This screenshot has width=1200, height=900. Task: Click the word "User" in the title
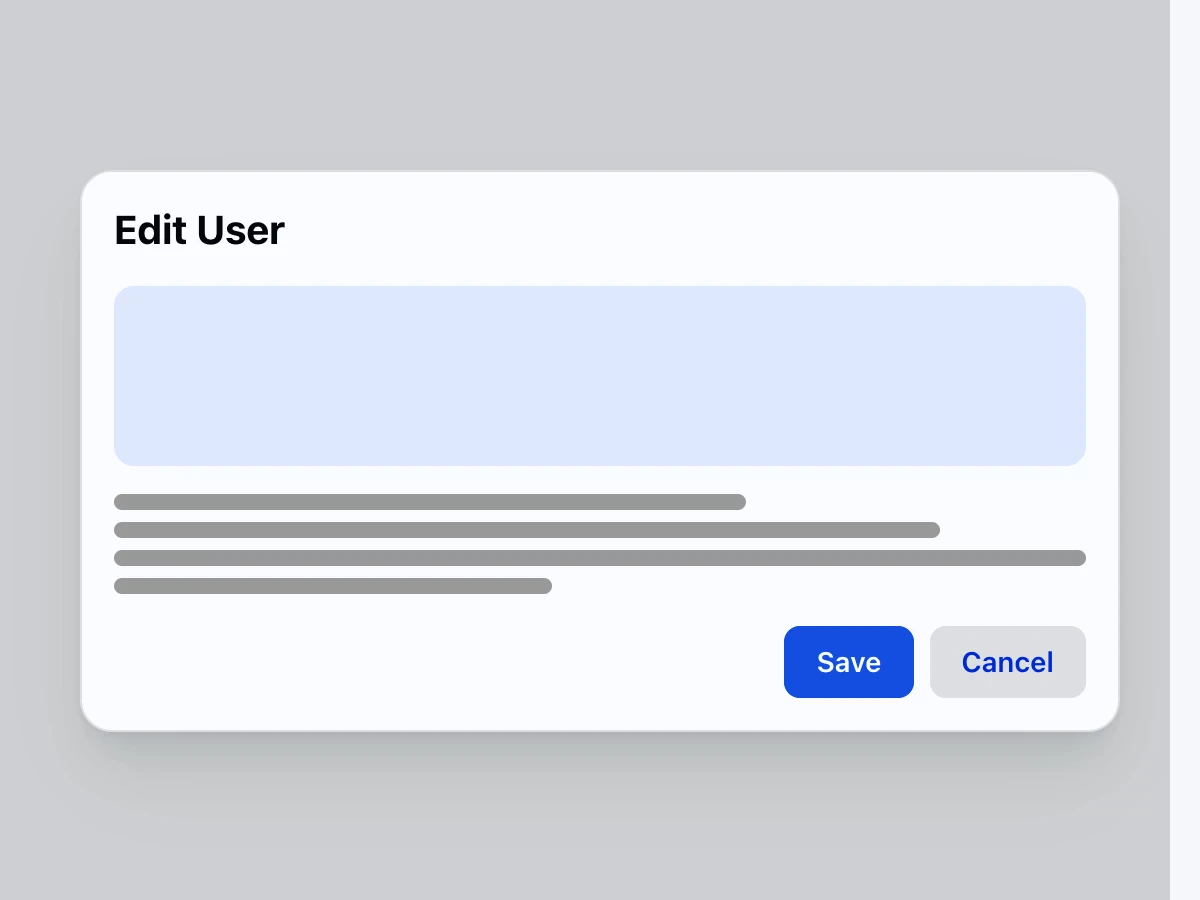(x=240, y=230)
